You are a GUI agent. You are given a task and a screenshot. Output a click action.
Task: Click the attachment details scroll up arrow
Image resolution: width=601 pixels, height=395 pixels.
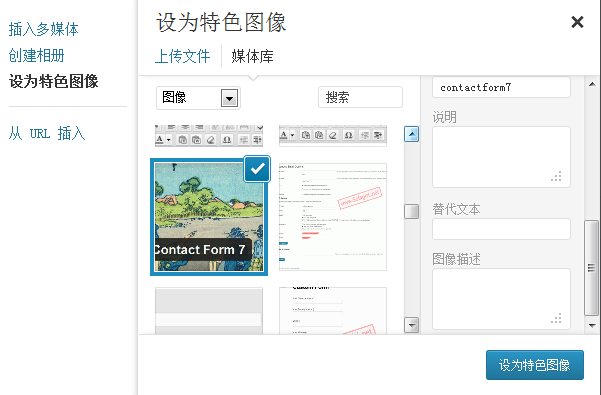tap(592, 84)
